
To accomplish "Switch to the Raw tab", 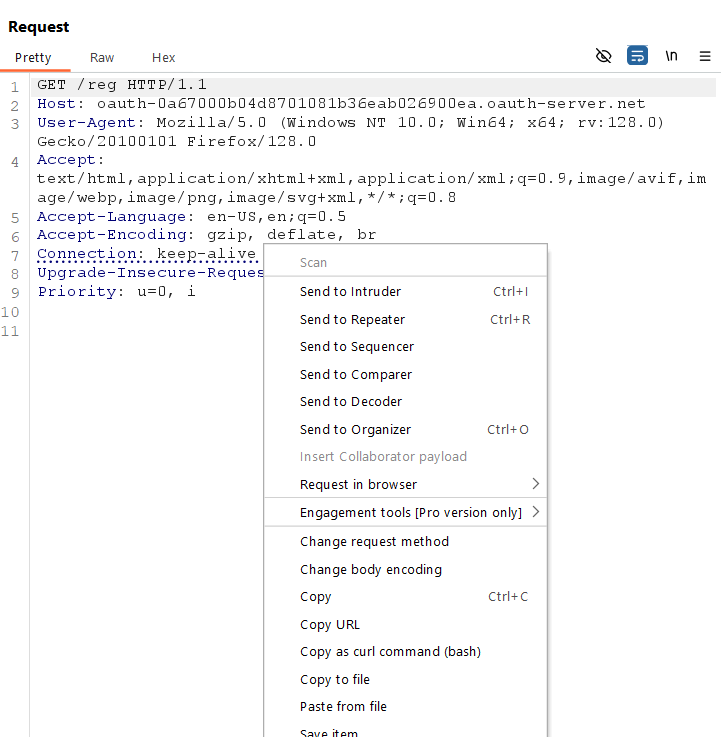I will click(102, 58).
